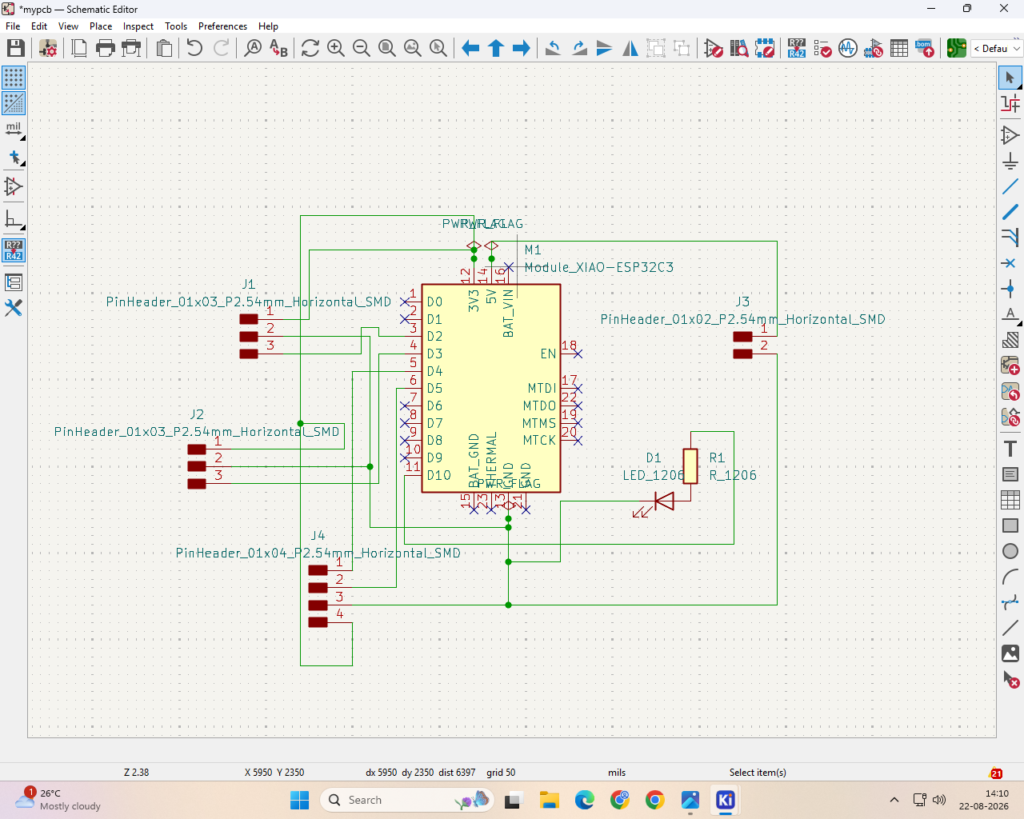Zoom in using the magnifier plus icon
The width and height of the screenshot is (1024, 819).
(x=336, y=48)
